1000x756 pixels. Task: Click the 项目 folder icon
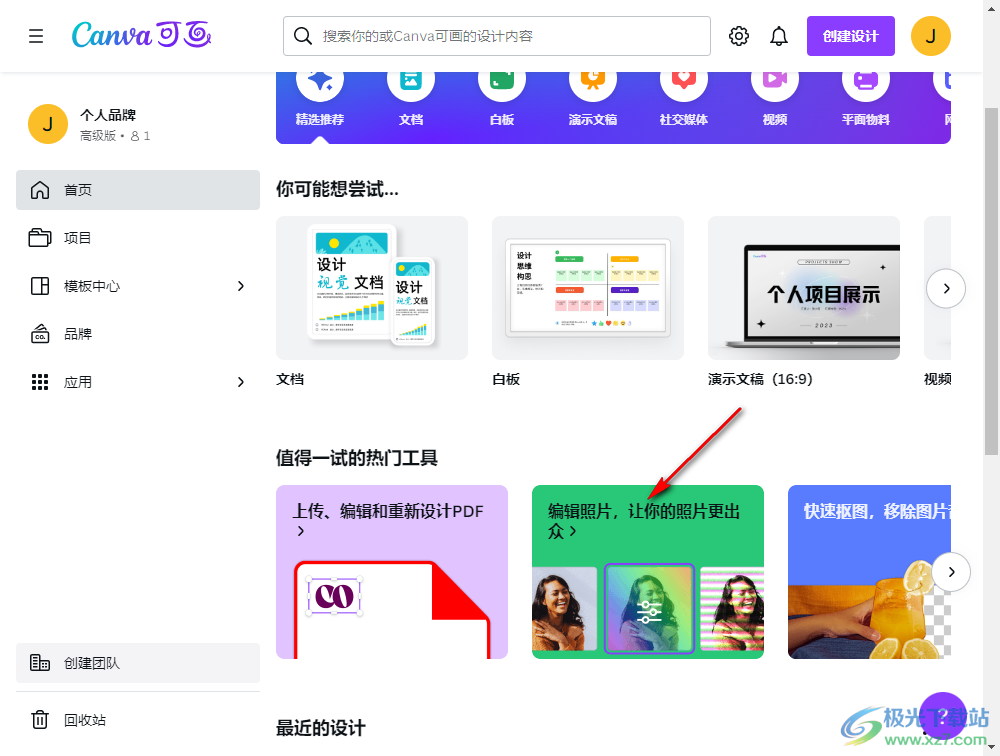pyautogui.click(x=40, y=237)
